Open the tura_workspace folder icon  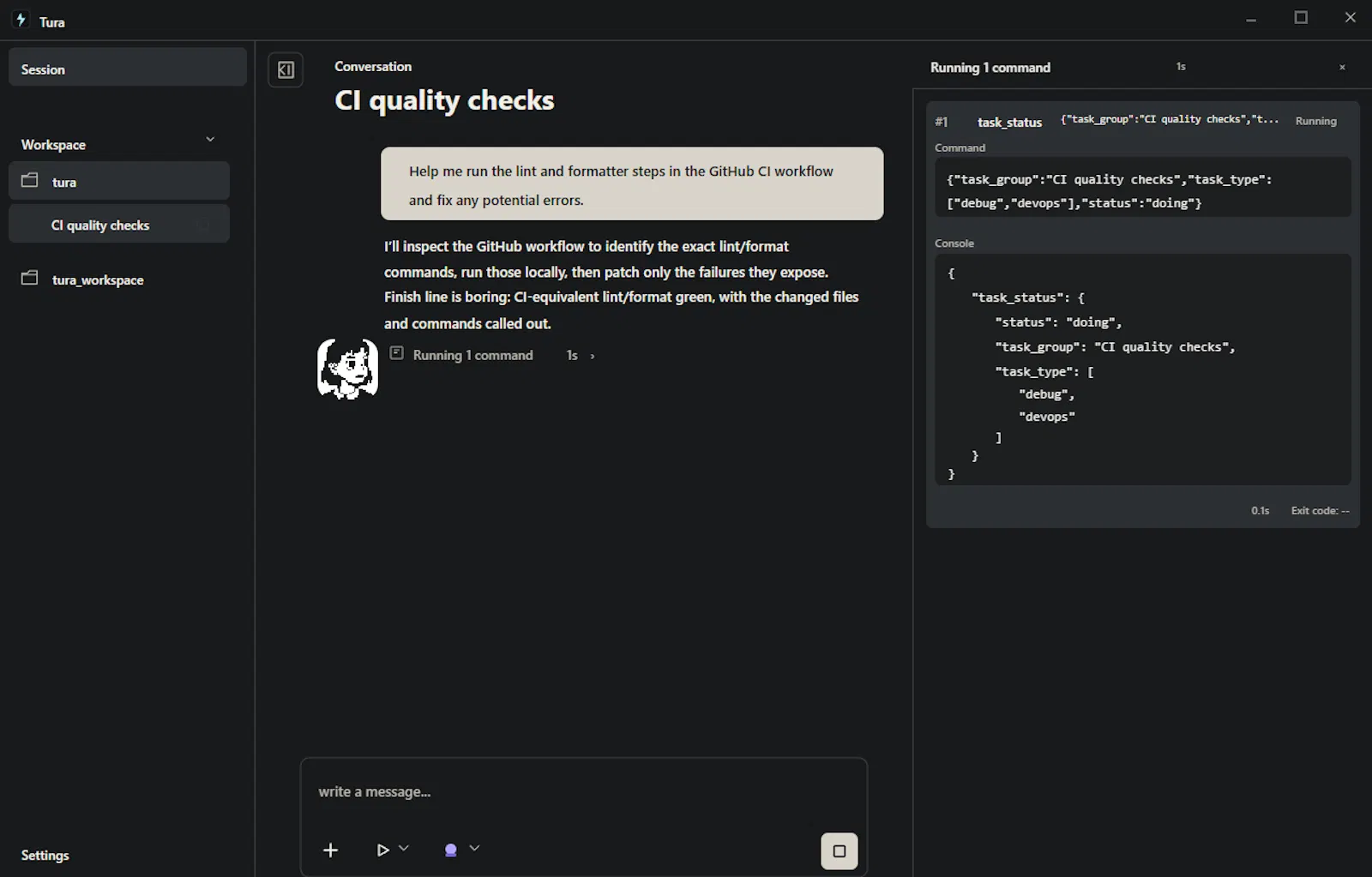[30, 278]
